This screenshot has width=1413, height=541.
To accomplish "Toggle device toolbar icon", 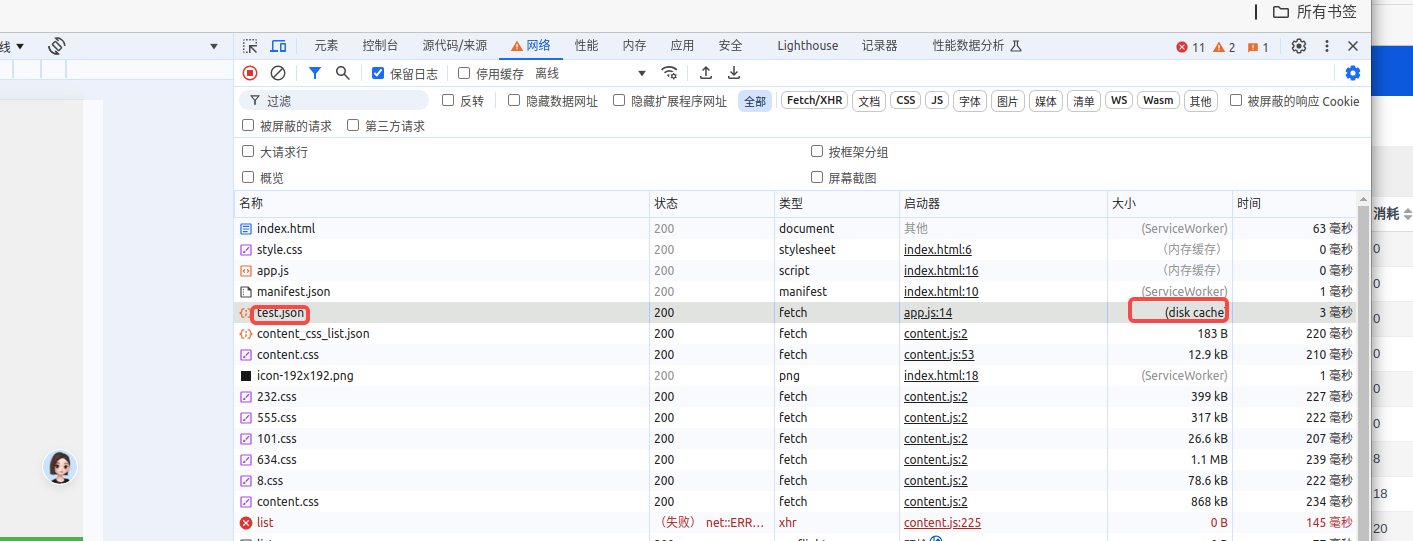I will click(x=279, y=46).
